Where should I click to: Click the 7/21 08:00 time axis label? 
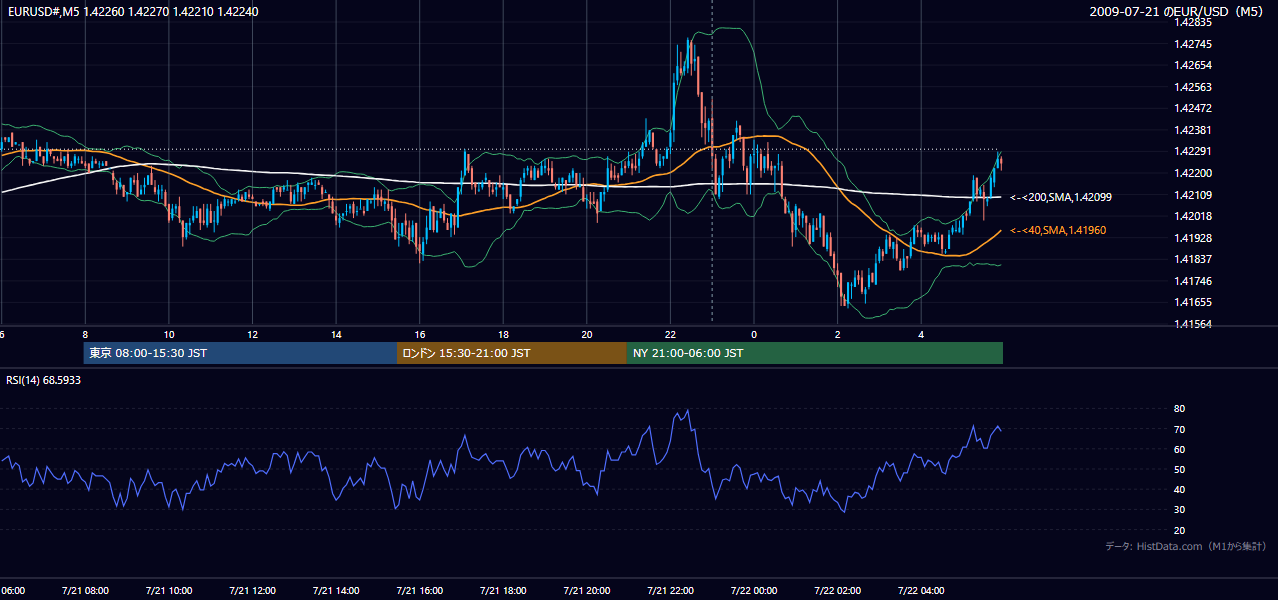click(84, 591)
